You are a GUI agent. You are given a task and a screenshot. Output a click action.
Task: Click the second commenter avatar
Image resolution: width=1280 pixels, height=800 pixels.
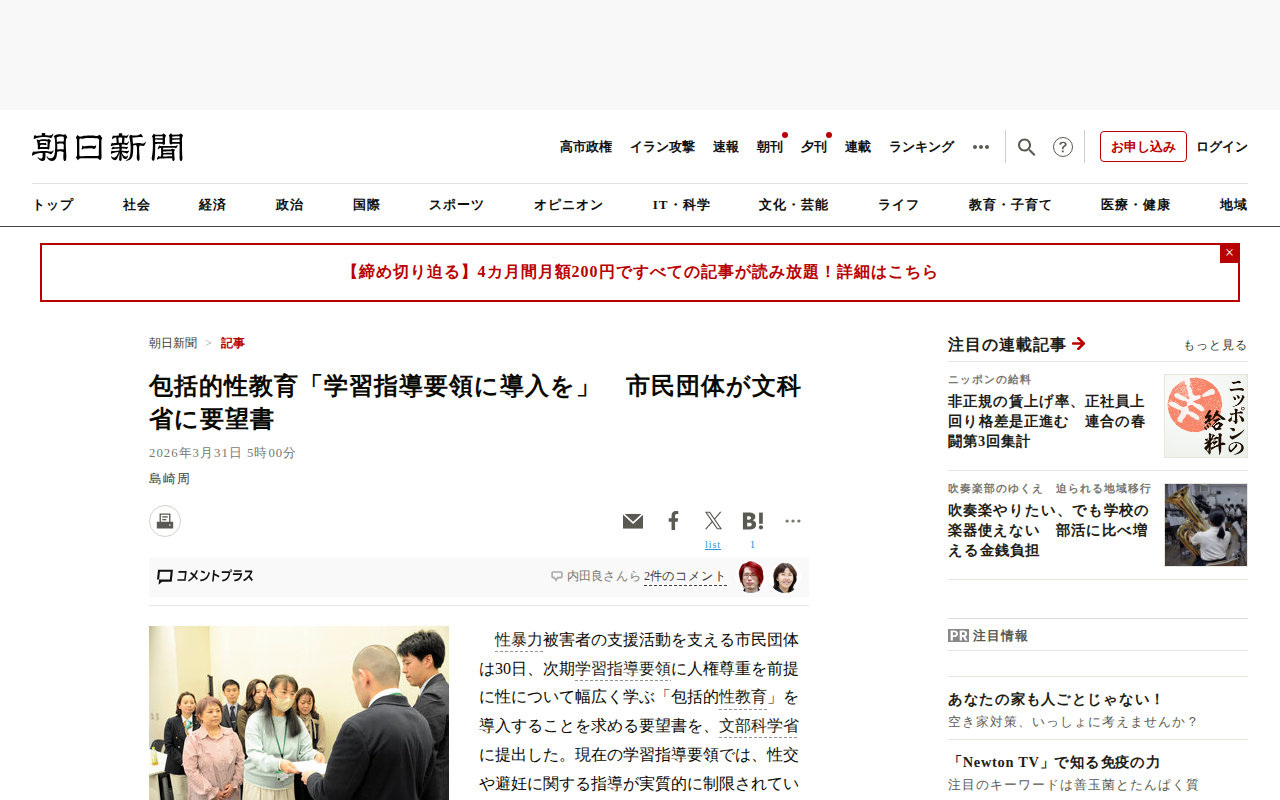click(785, 577)
